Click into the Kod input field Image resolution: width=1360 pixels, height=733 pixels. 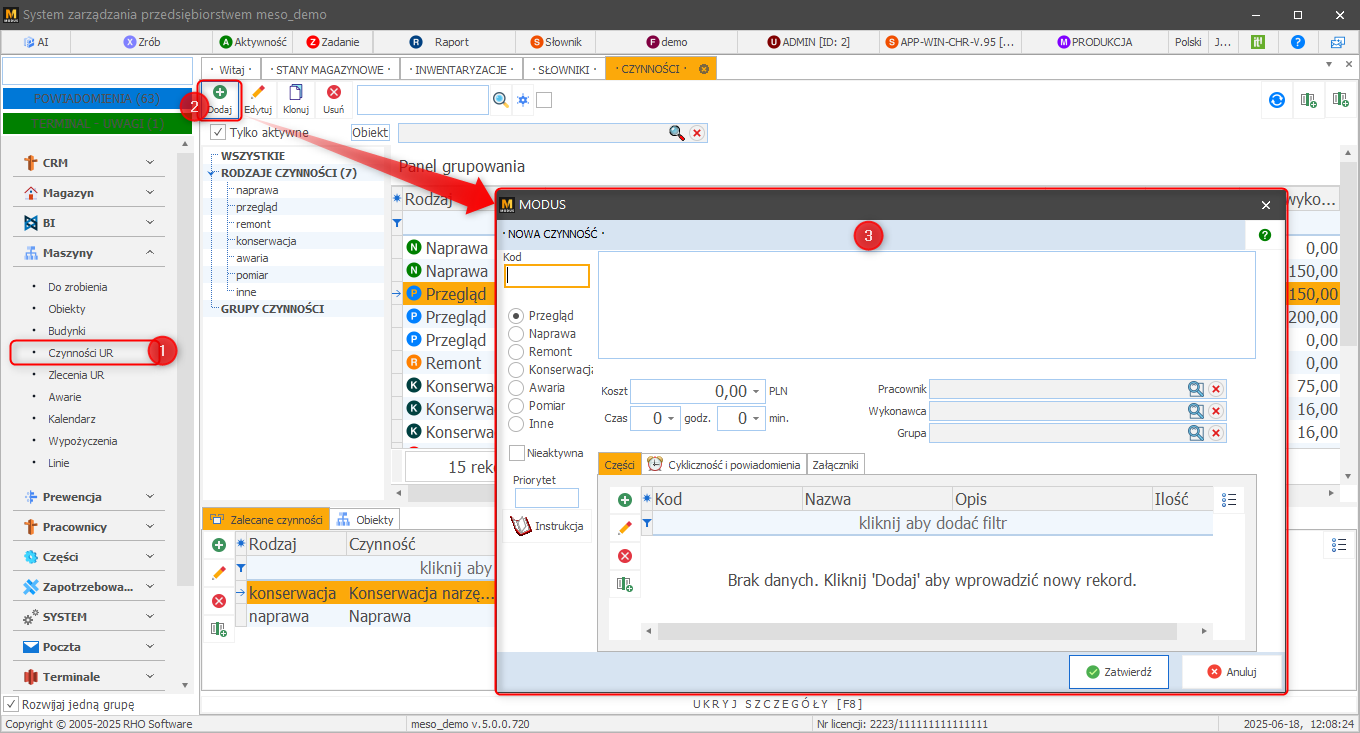click(x=547, y=276)
